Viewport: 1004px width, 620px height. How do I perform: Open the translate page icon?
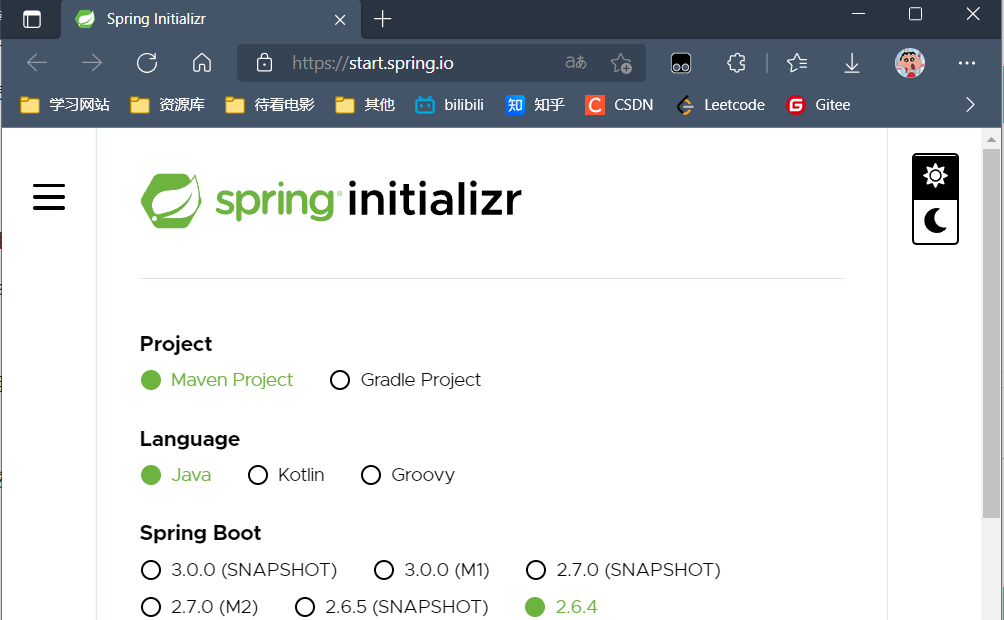pos(576,63)
